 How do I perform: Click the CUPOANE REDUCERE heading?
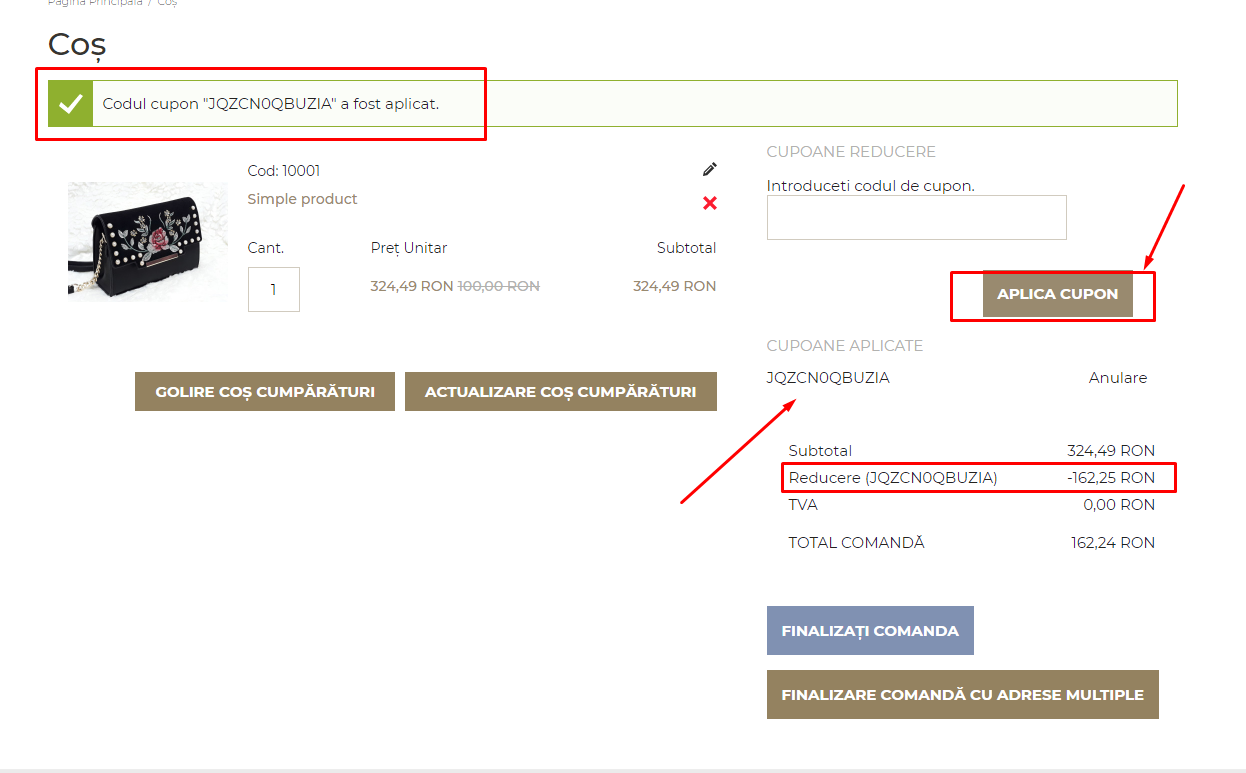click(851, 152)
